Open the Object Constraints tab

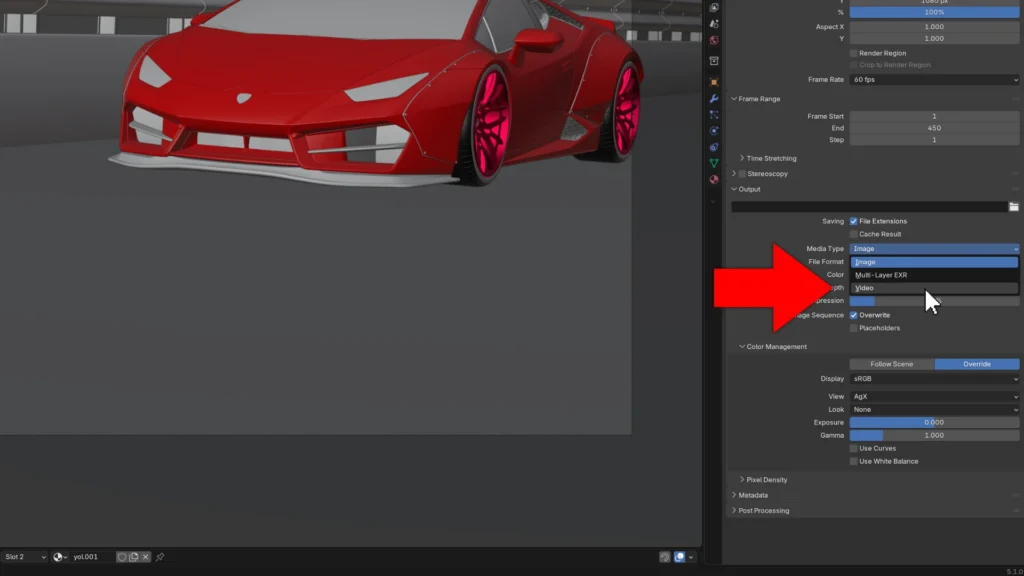click(714, 147)
